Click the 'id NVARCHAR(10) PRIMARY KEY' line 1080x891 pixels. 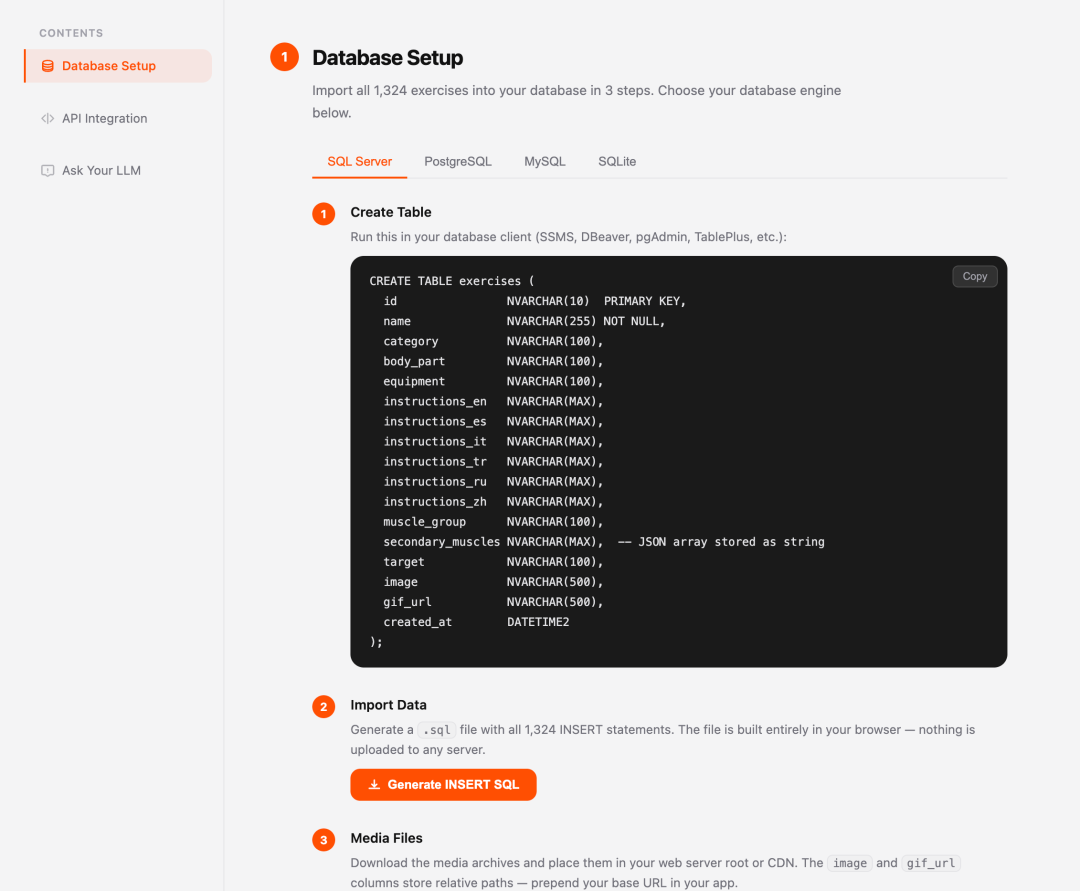point(534,301)
